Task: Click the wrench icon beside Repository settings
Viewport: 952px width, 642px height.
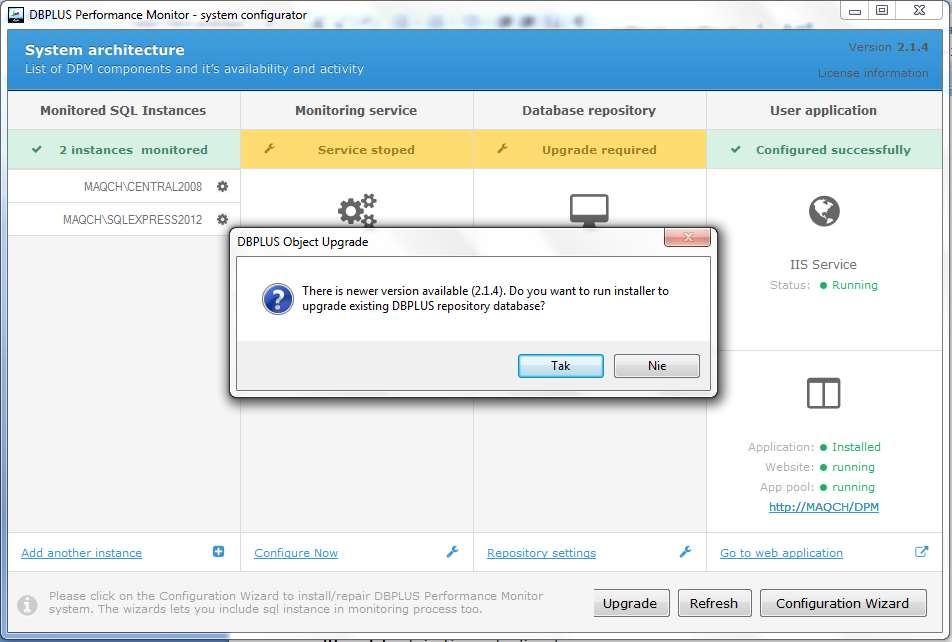Action: click(685, 552)
